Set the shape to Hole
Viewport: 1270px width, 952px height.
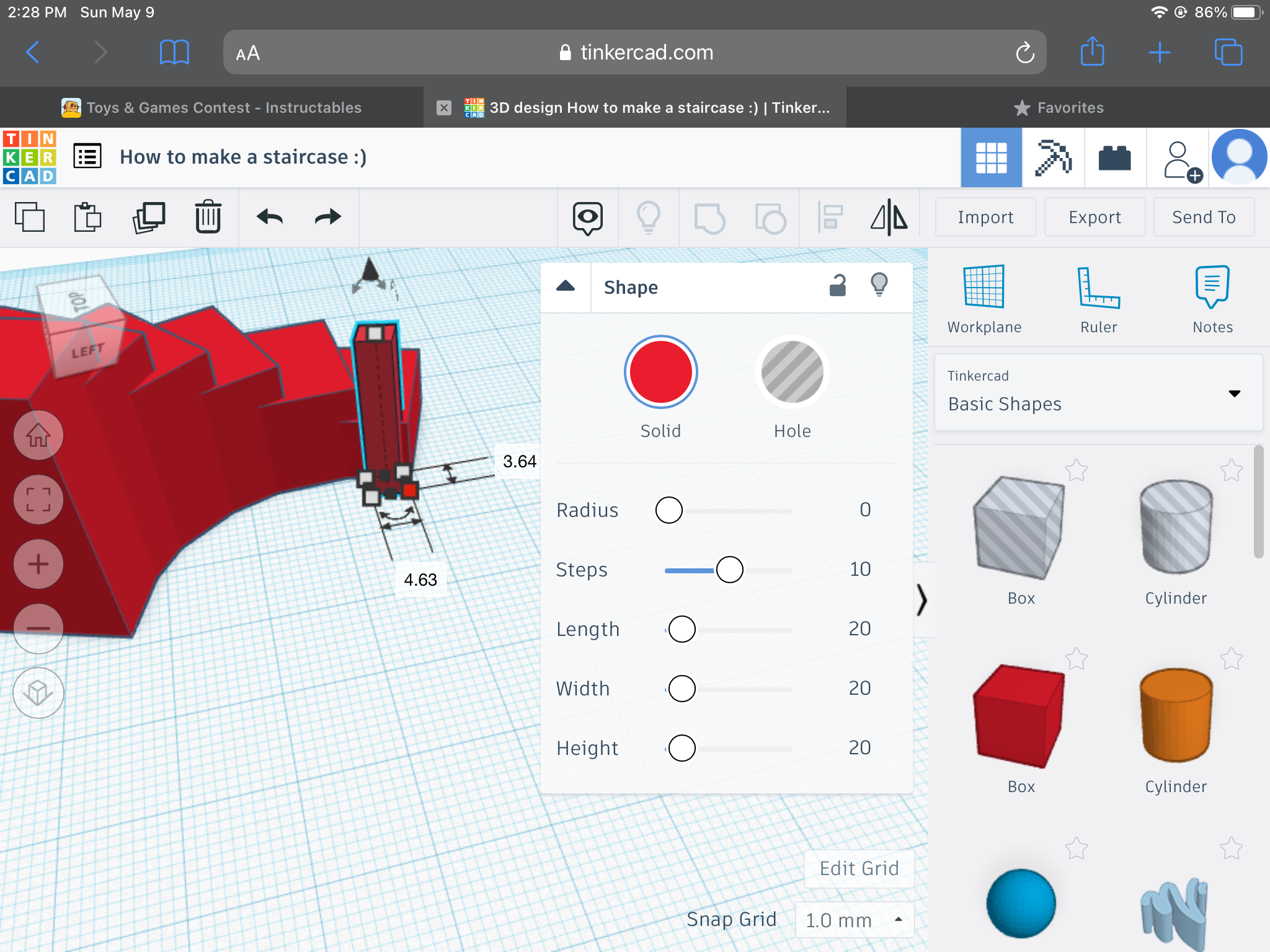point(792,372)
